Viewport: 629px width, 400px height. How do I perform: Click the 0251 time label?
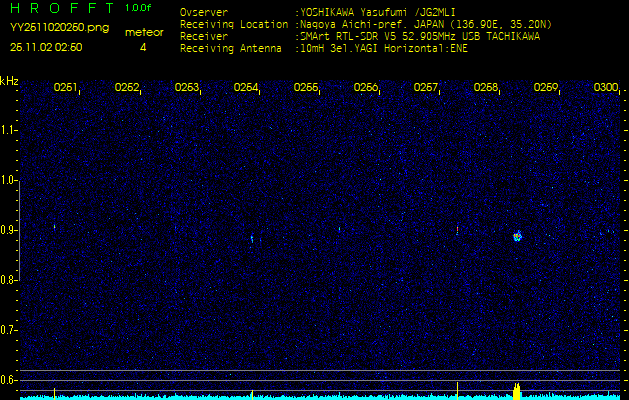pos(65,87)
